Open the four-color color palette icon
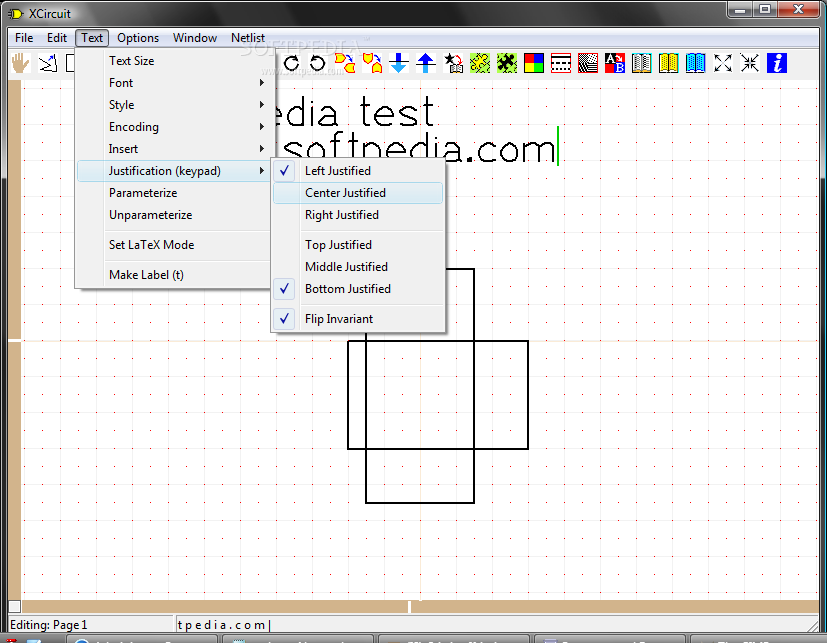This screenshot has width=827, height=643. click(534, 63)
